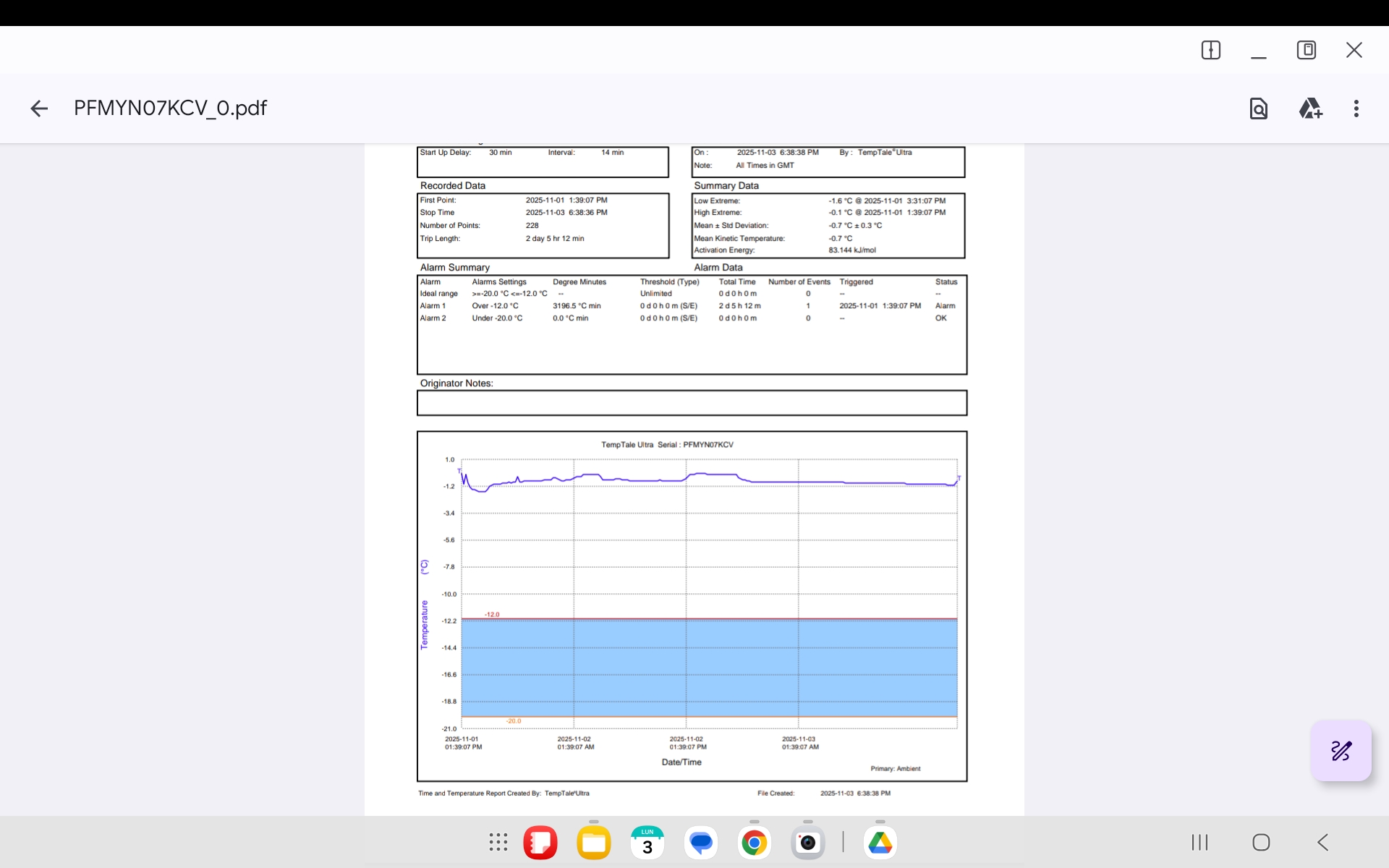The height and width of the screenshot is (868, 1389).
Task: Open find in document search icon
Action: pyautogui.click(x=1258, y=109)
